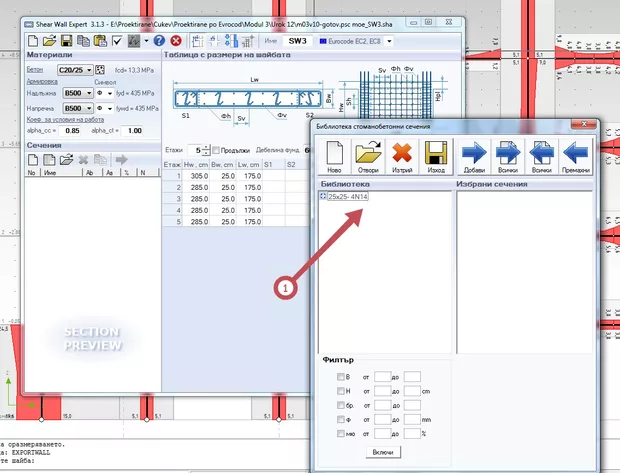Toggle the бр. filter checkbox
This screenshot has width=620, height=473.
point(340,405)
